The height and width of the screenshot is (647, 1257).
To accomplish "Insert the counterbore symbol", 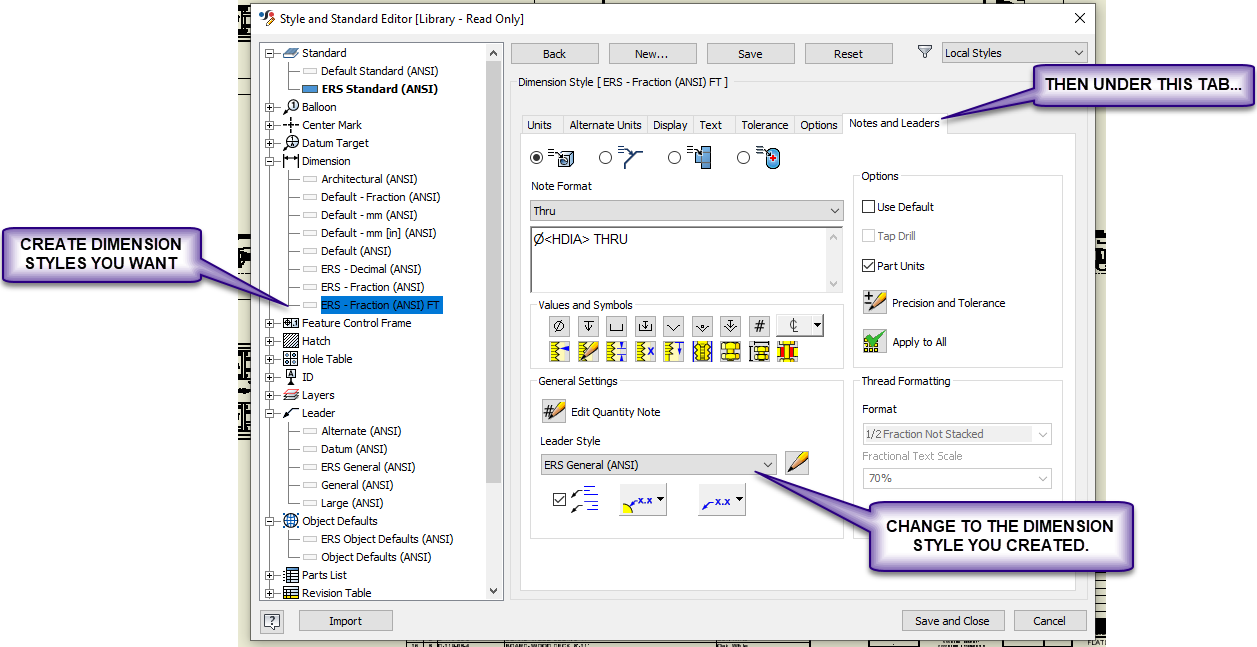I will point(617,326).
